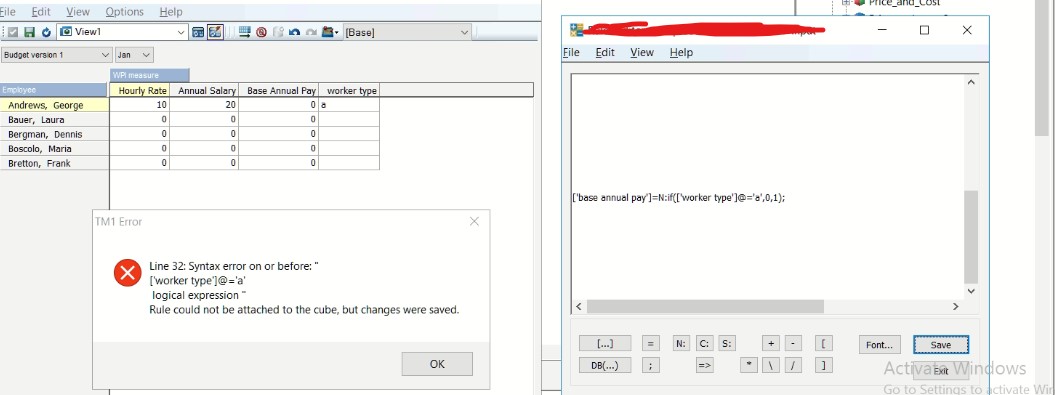Click the blue Undo arrow icon

pos(294,32)
